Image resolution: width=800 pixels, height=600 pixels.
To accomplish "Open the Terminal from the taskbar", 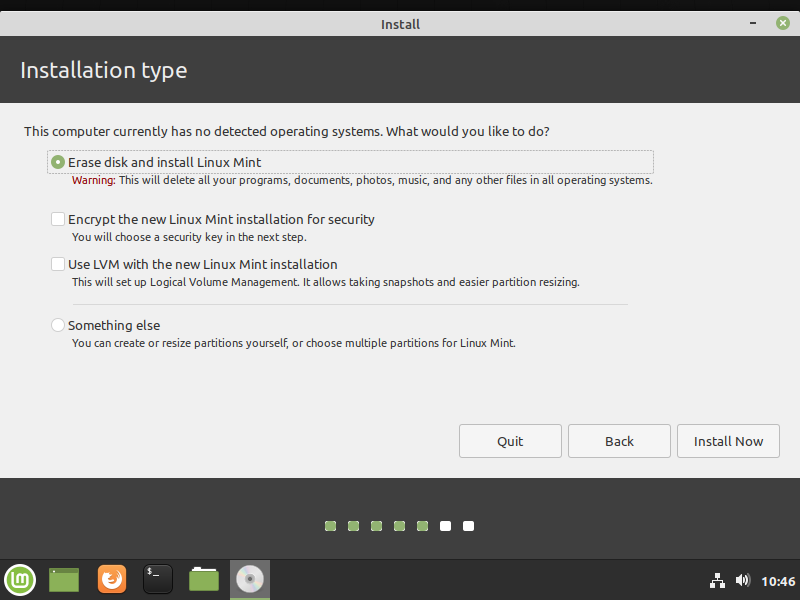I will (x=158, y=580).
